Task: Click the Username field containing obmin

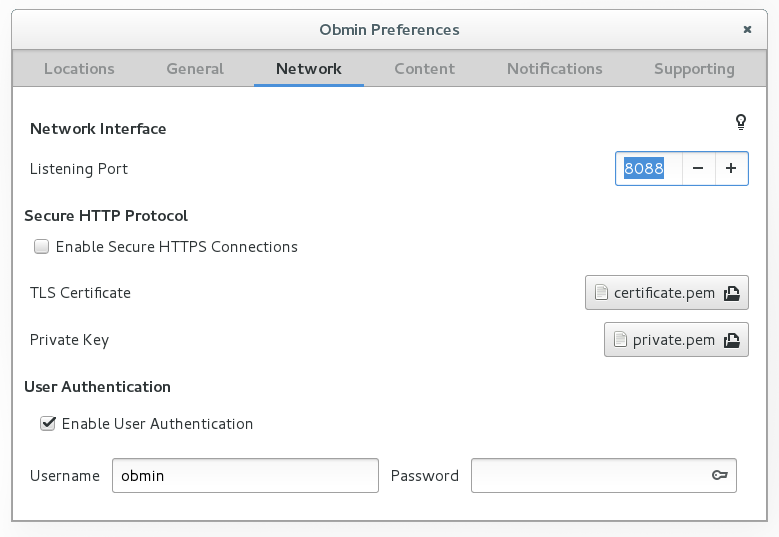Action: 245,475
